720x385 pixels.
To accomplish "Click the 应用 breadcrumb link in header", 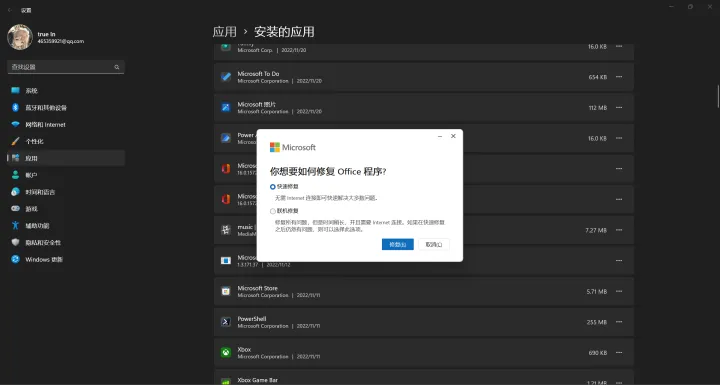I will click(x=225, y=32).
